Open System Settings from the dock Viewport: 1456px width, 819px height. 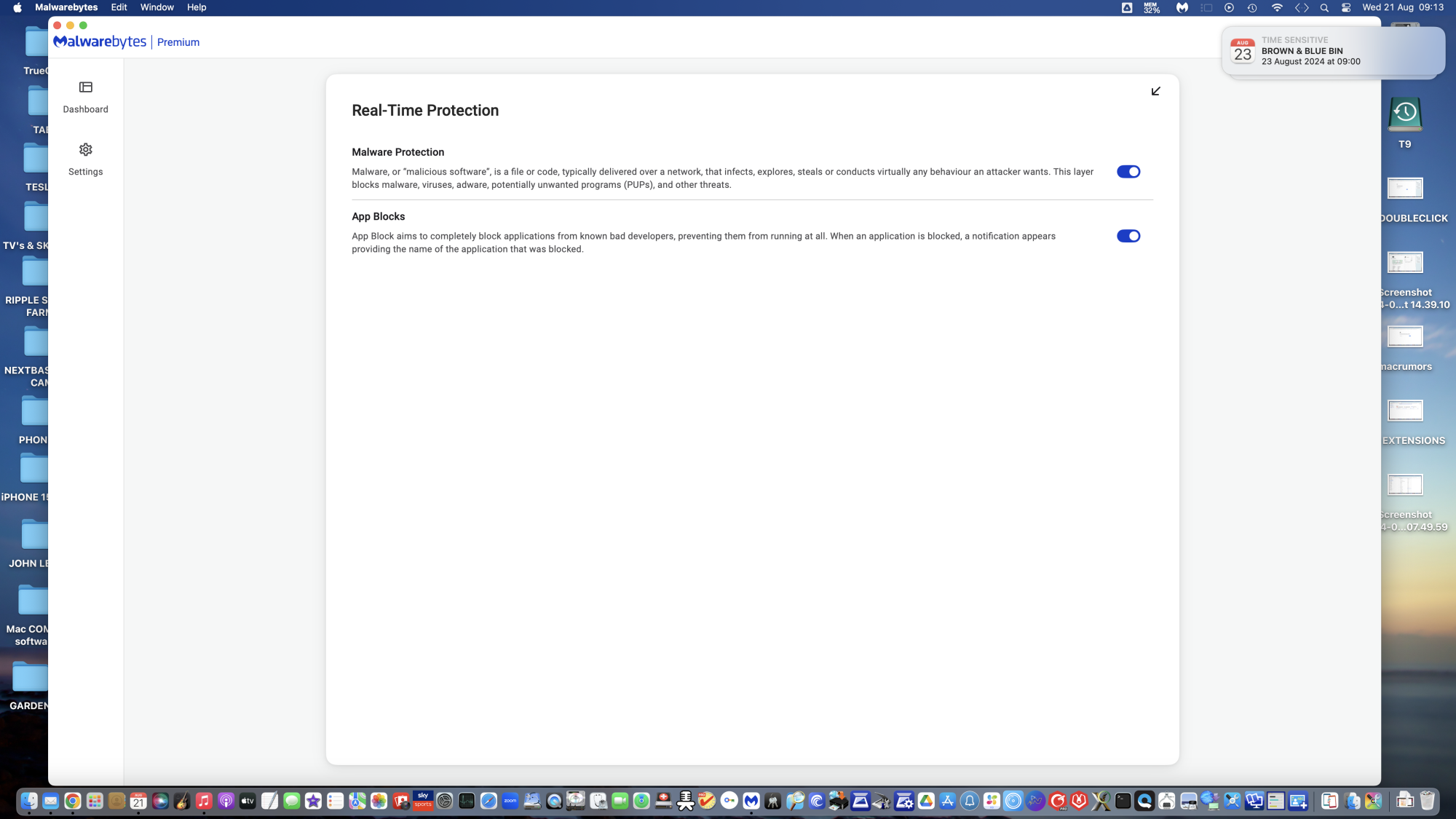coord(445,801)
